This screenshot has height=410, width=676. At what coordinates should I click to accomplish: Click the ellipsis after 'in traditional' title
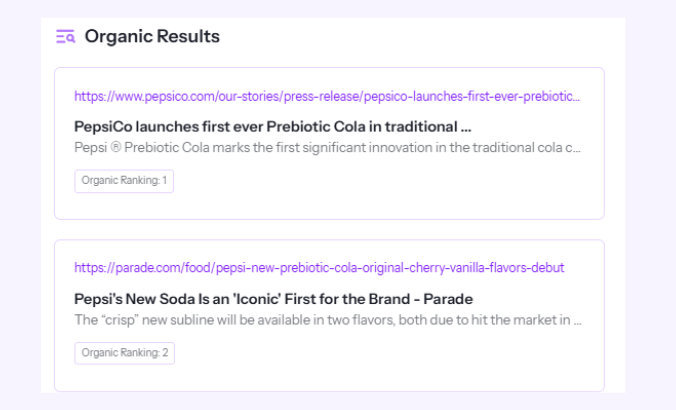pyautogui.click(x=466, y=128)
